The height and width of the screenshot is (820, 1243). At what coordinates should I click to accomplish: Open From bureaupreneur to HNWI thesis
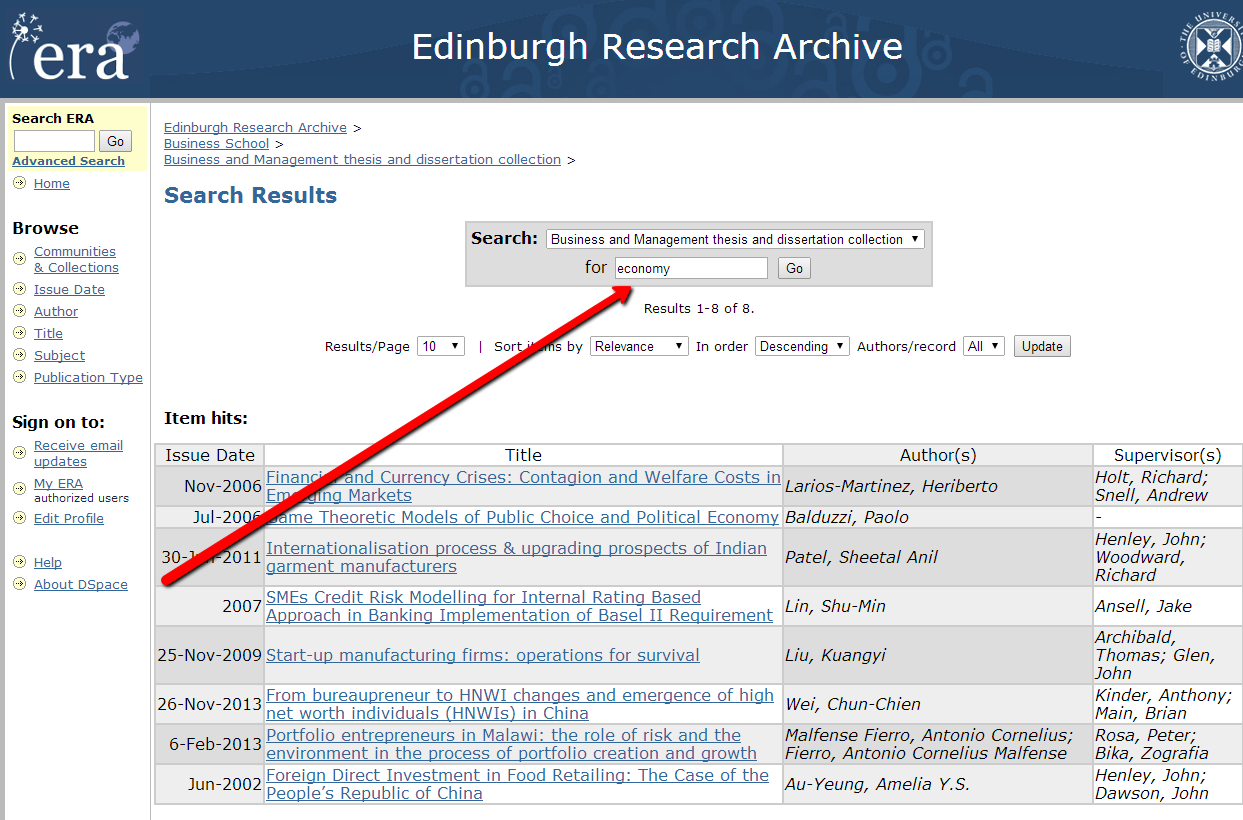tap(520, 704)
